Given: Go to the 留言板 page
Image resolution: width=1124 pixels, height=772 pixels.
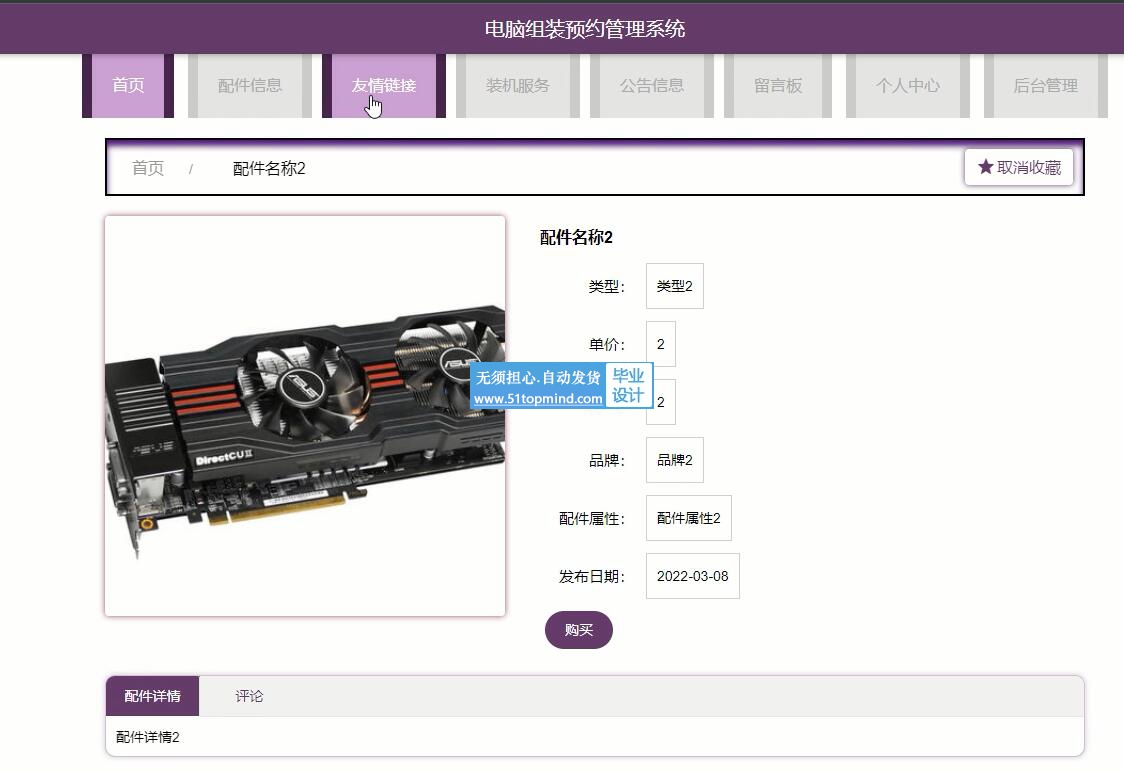Looking at the screenshot, I should [x=778, y=85].
